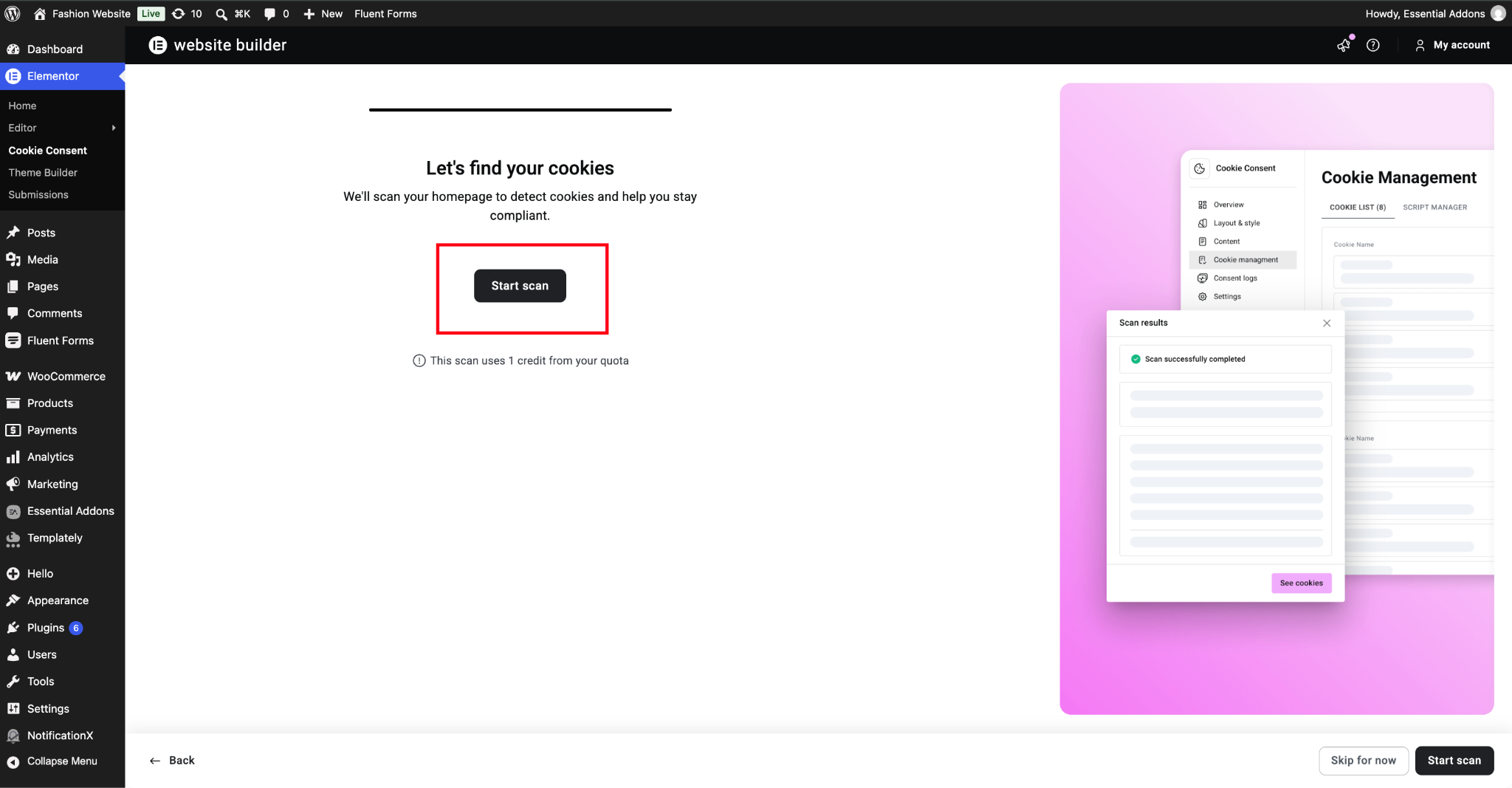1512x788 pixels.
Task: Click the Appearance brush icon
Action: [x=13, y=600]
